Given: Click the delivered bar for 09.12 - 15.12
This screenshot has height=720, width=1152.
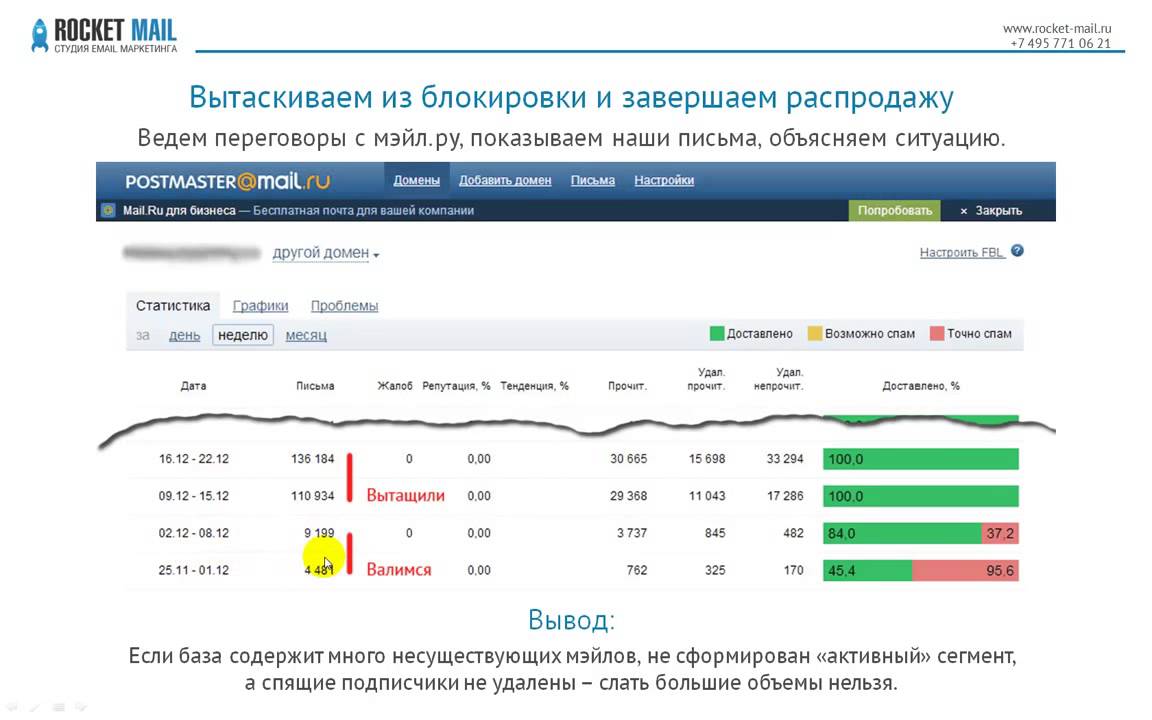Looking at the screenshot, I should [921, 496].
